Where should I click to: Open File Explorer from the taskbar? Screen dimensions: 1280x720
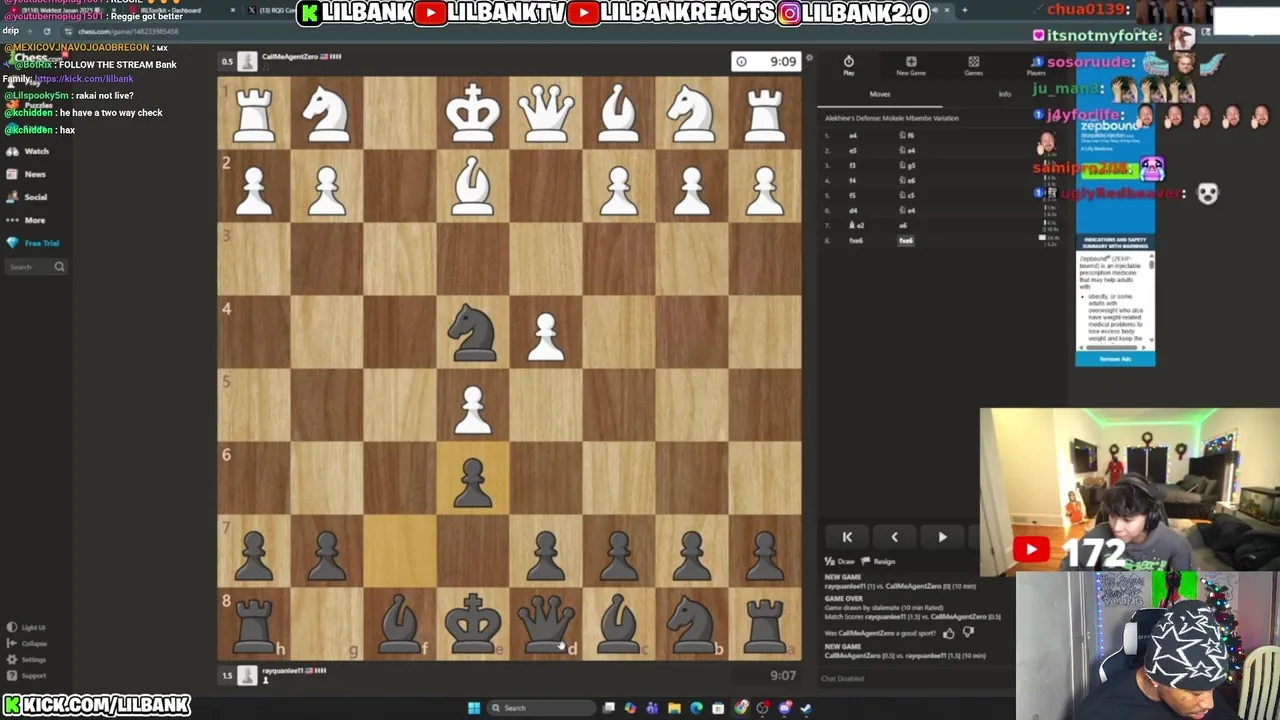[674, 708]
